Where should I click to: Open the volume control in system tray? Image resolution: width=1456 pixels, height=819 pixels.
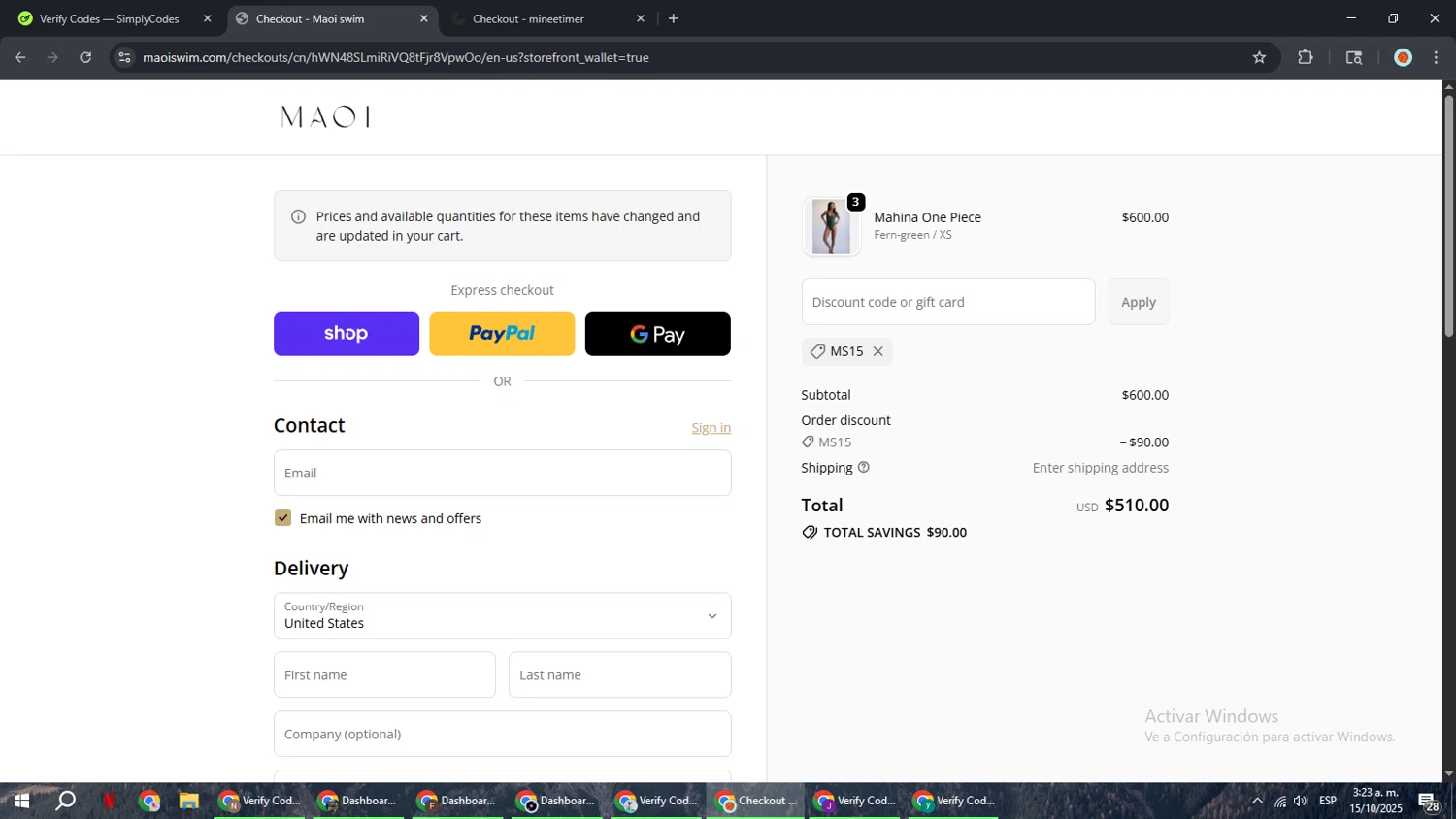[x=1301, y=801]
